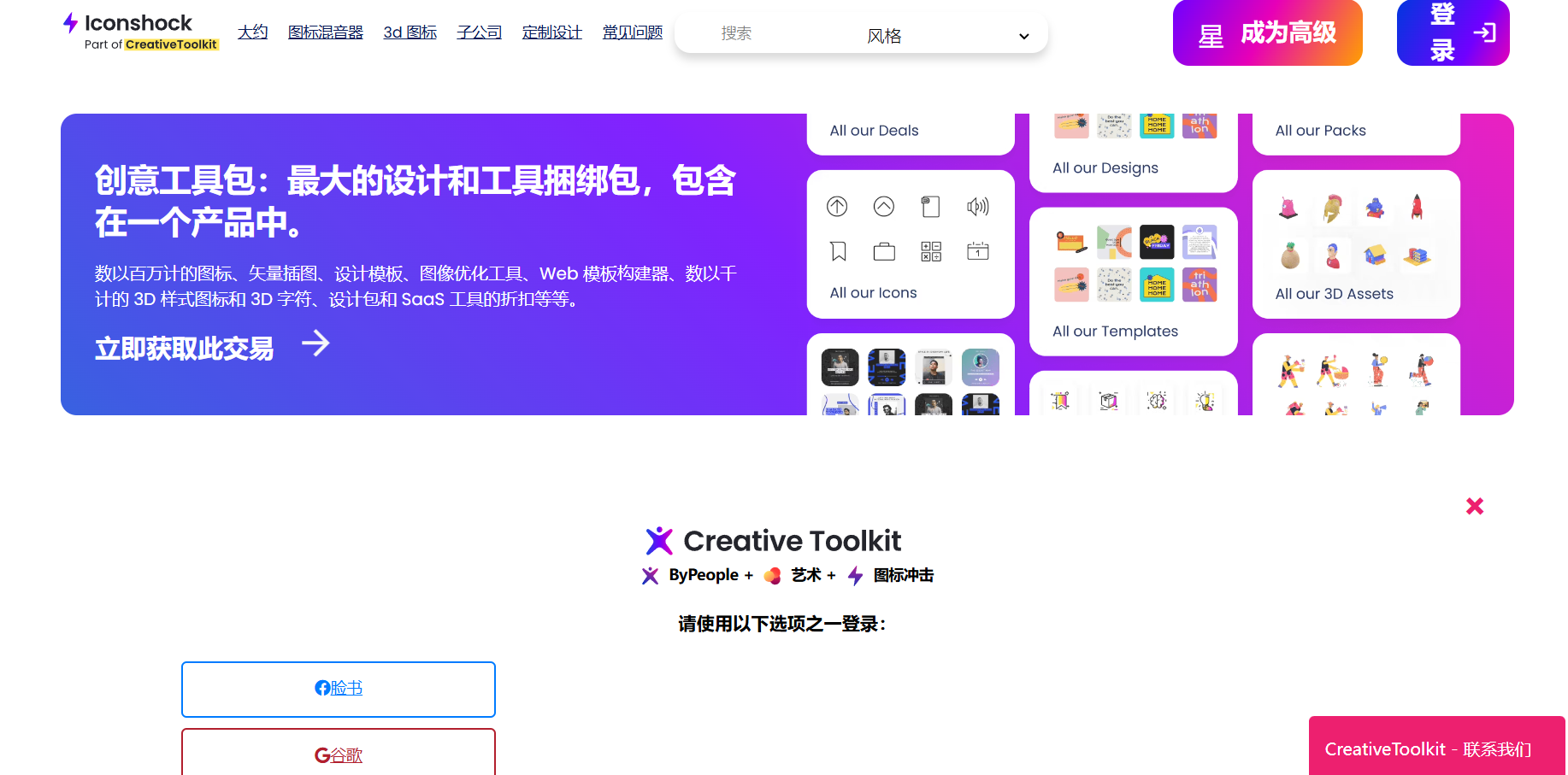Open the CreativeToolkit 联系我们 chat widget
Image resolution: width=1568 pixels, height=775 pixels.
[1437, 746]
